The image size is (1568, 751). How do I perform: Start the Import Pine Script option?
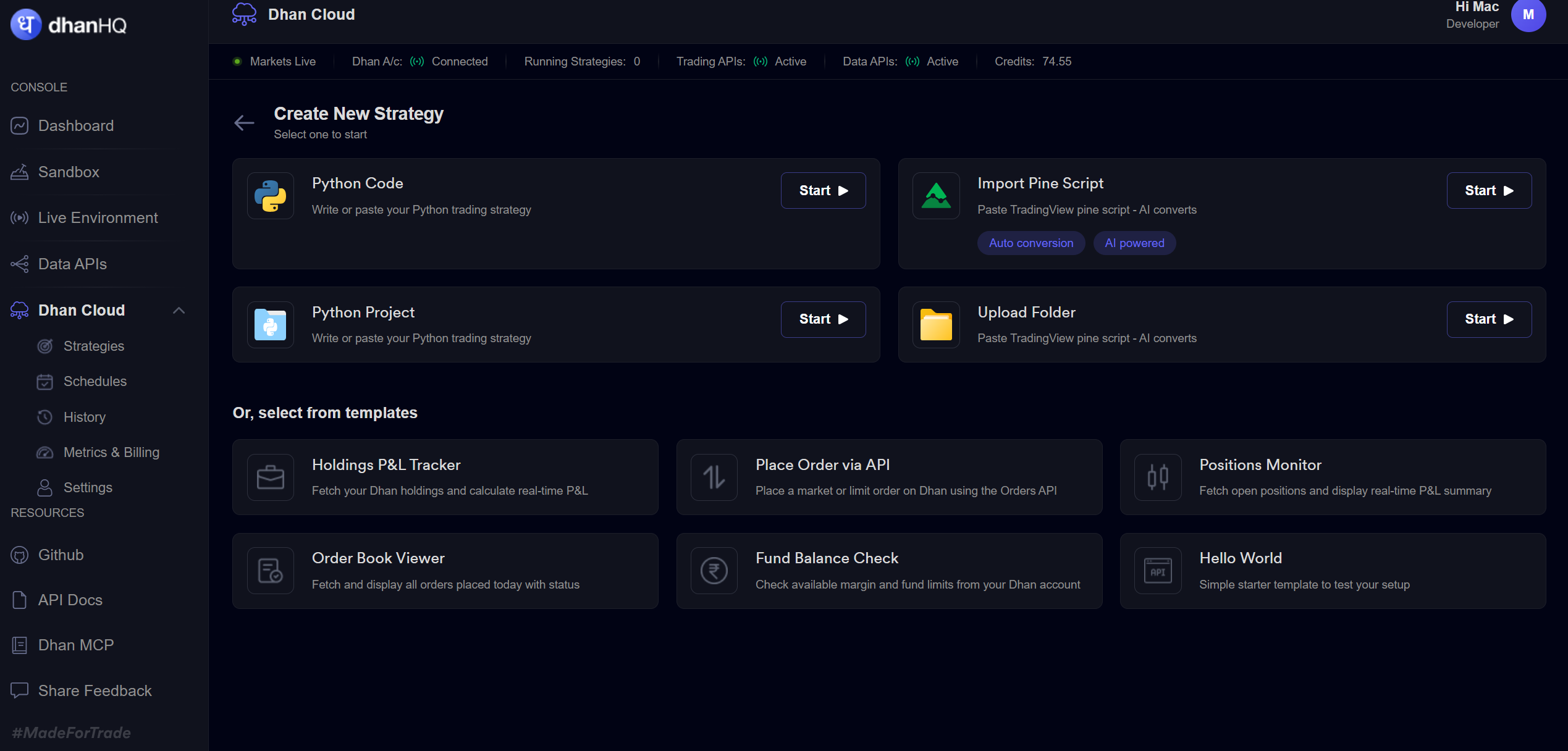click(x=1489, y=191)
